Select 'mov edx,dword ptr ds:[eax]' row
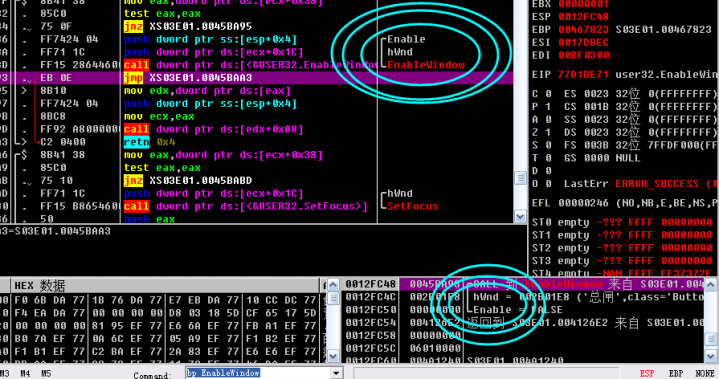719x379 pixels. pyautogui.click(x=207, y=91)
